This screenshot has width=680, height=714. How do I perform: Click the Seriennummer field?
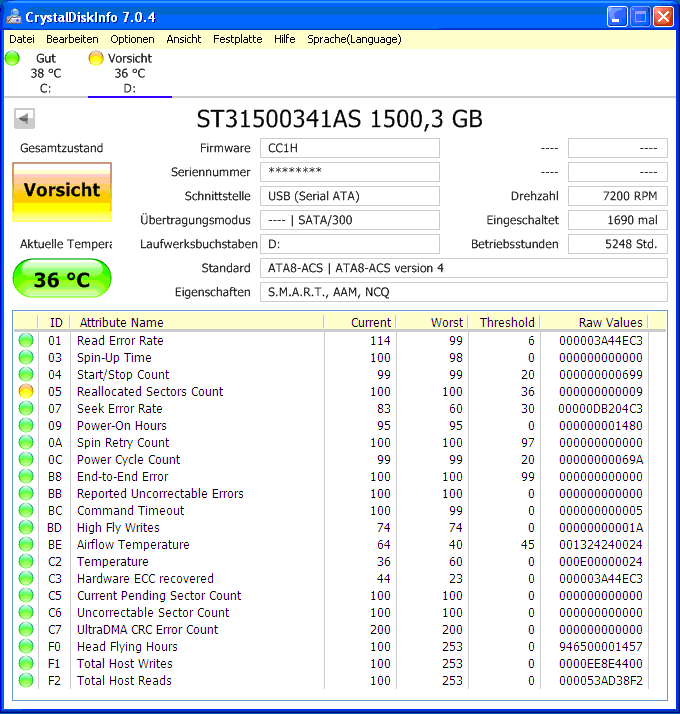[x=350, y=172]
